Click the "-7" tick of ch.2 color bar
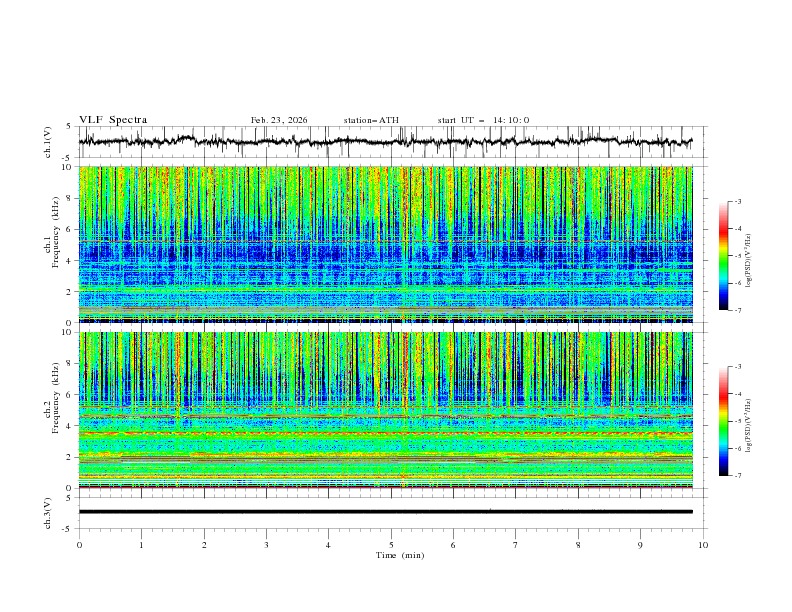 (737, 476)
